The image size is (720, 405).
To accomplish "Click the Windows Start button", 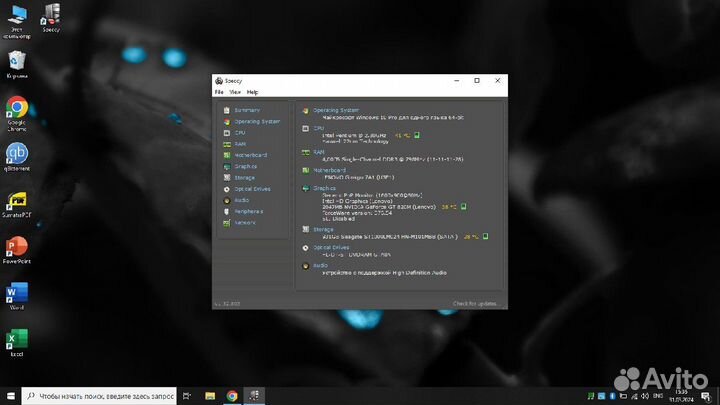I will click(10, 396).
